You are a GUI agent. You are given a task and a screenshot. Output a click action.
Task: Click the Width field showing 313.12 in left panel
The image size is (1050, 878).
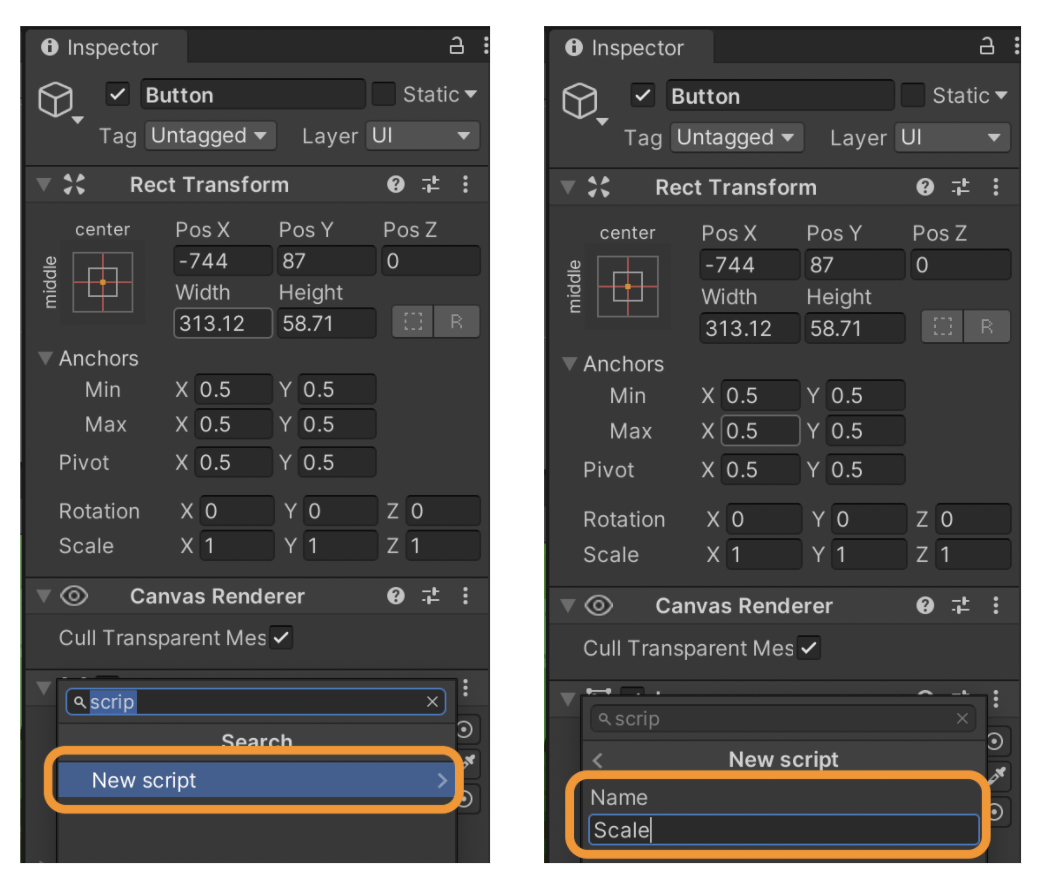(223, 323)
